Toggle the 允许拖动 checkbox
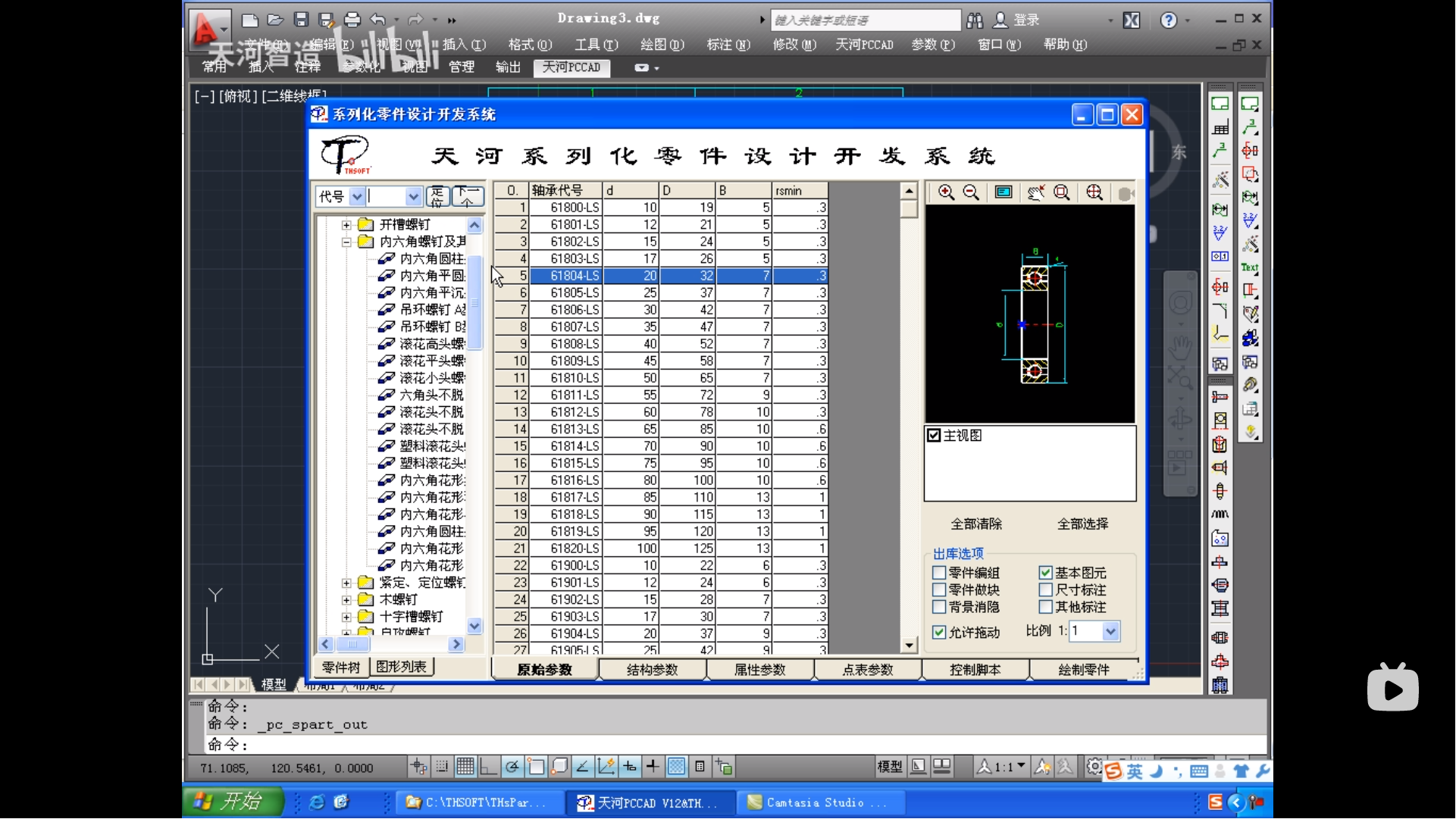The height and width of the screenshot is (819, 1456). tap(940, 632)
